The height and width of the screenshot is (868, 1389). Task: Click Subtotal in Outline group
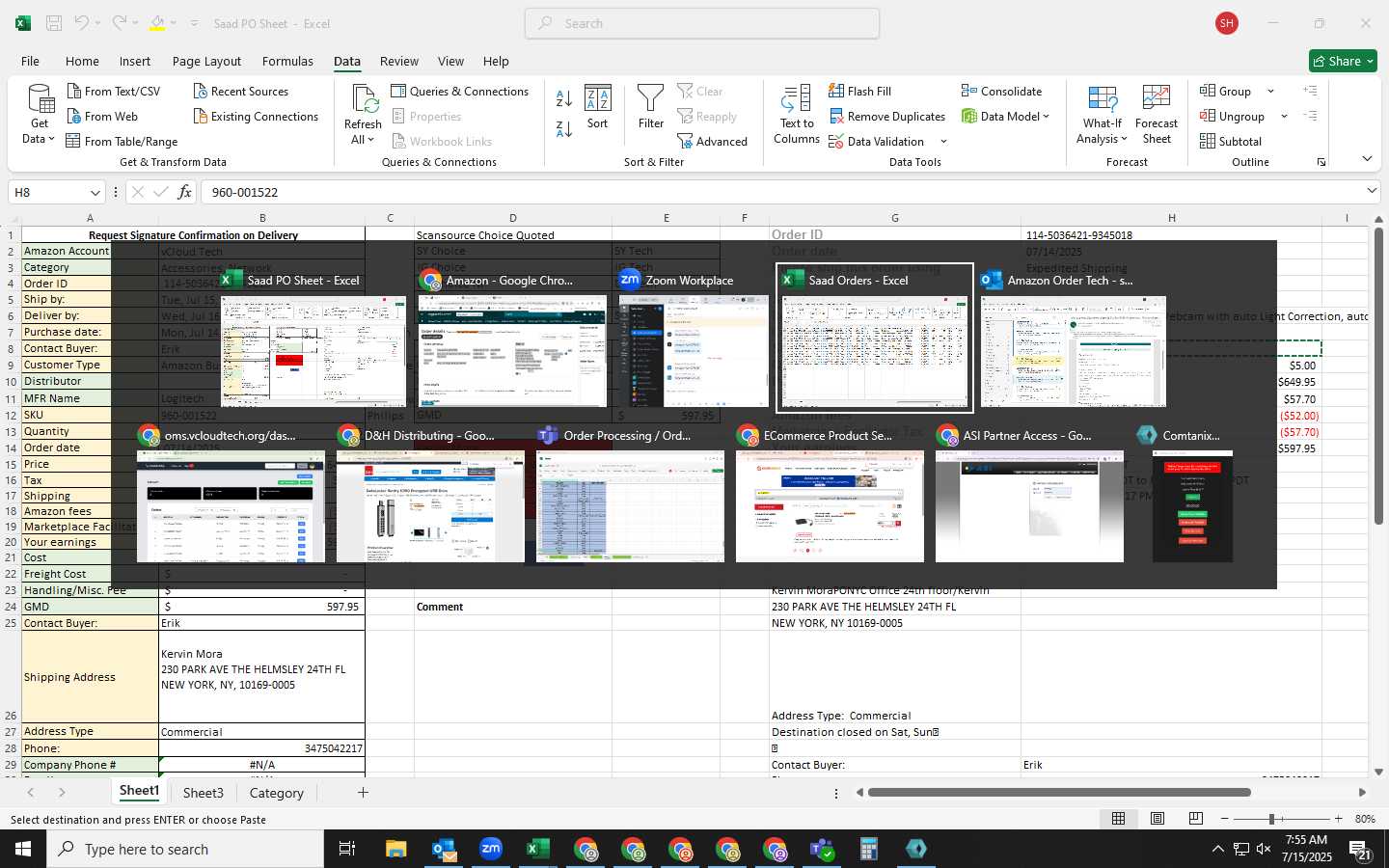[x=1230, y=141]
